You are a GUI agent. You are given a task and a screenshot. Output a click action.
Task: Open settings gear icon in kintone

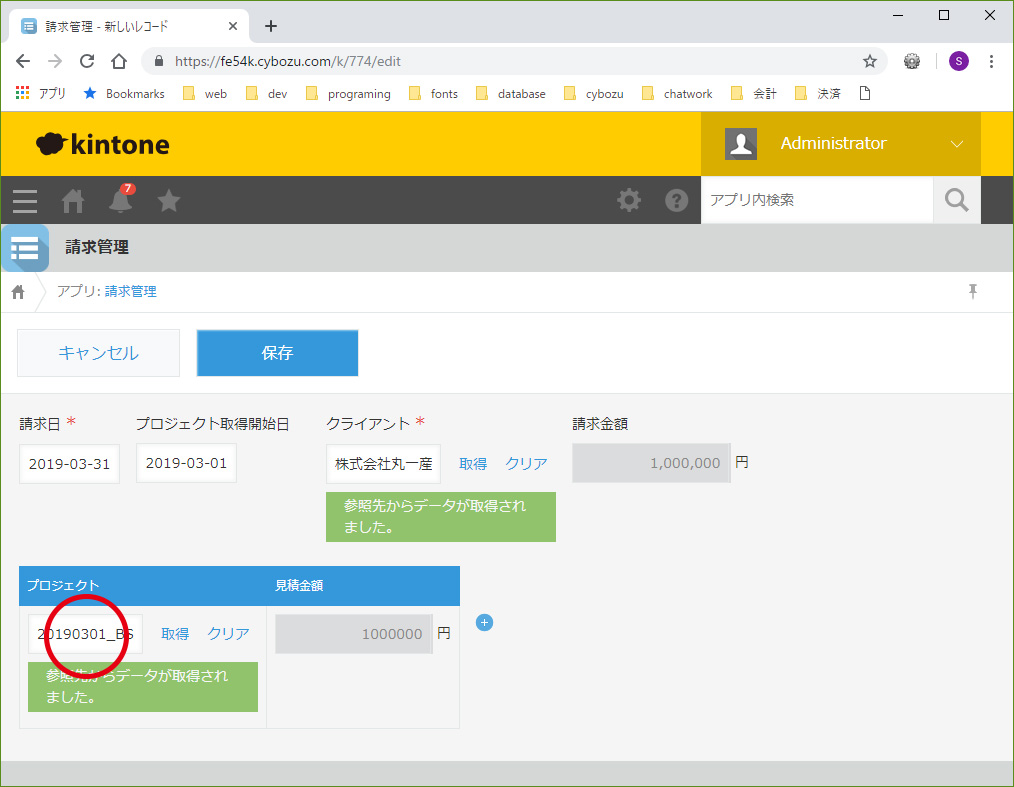(629, 201)
